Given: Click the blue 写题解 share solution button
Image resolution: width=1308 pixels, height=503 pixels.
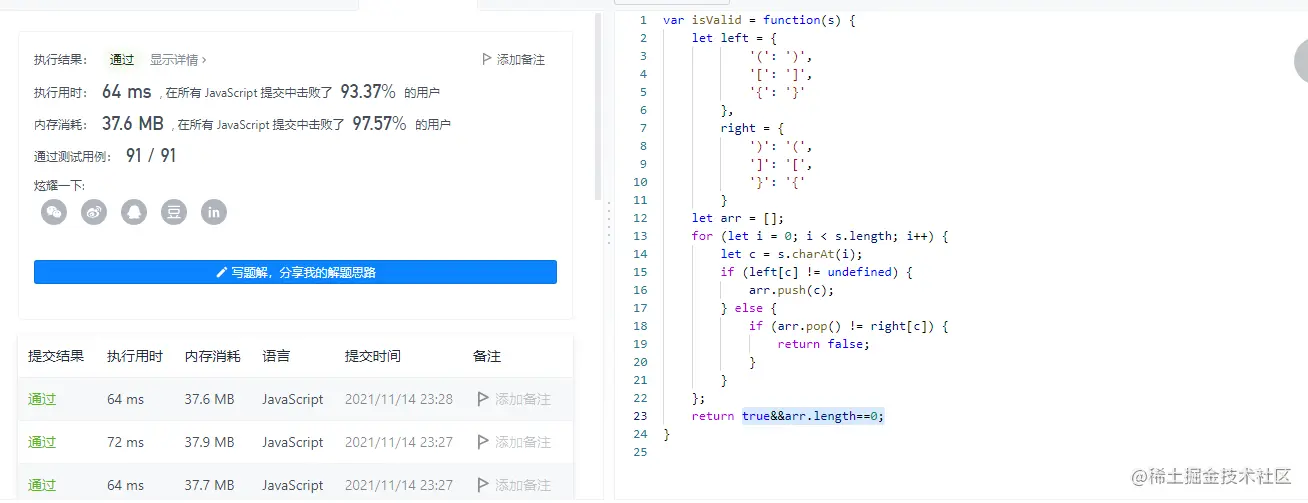Looking at the screenshot, I should [295, 272].
